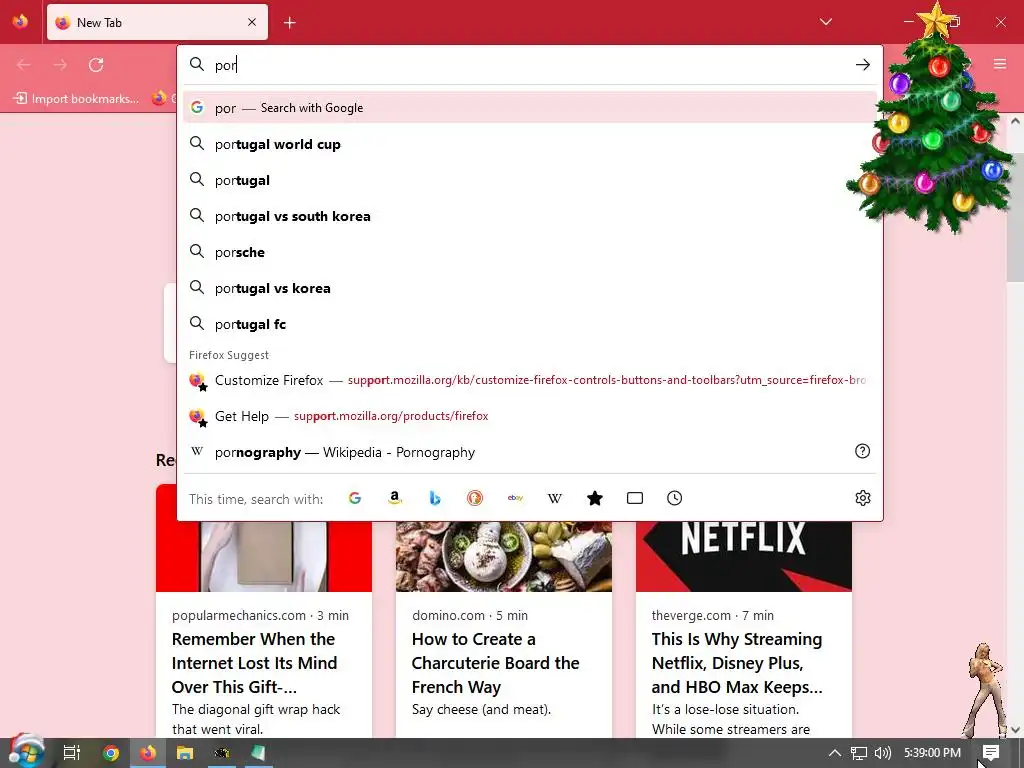Search with DuckDuckGo one-off engine icon
Screen dimensions: 1024x768
tap(475, 498)
